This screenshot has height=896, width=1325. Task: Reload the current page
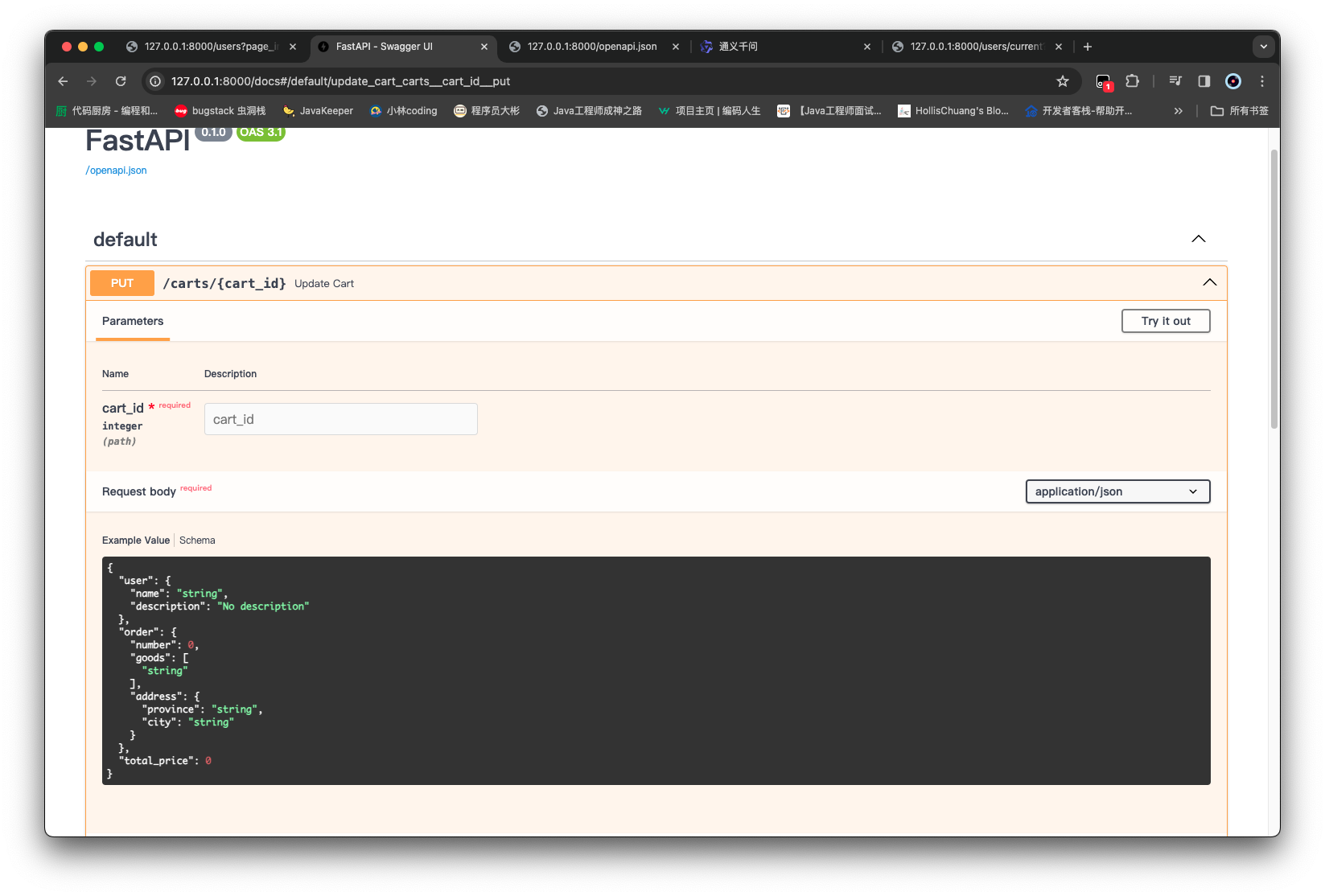pyautogui.click(x=121, y=81)
